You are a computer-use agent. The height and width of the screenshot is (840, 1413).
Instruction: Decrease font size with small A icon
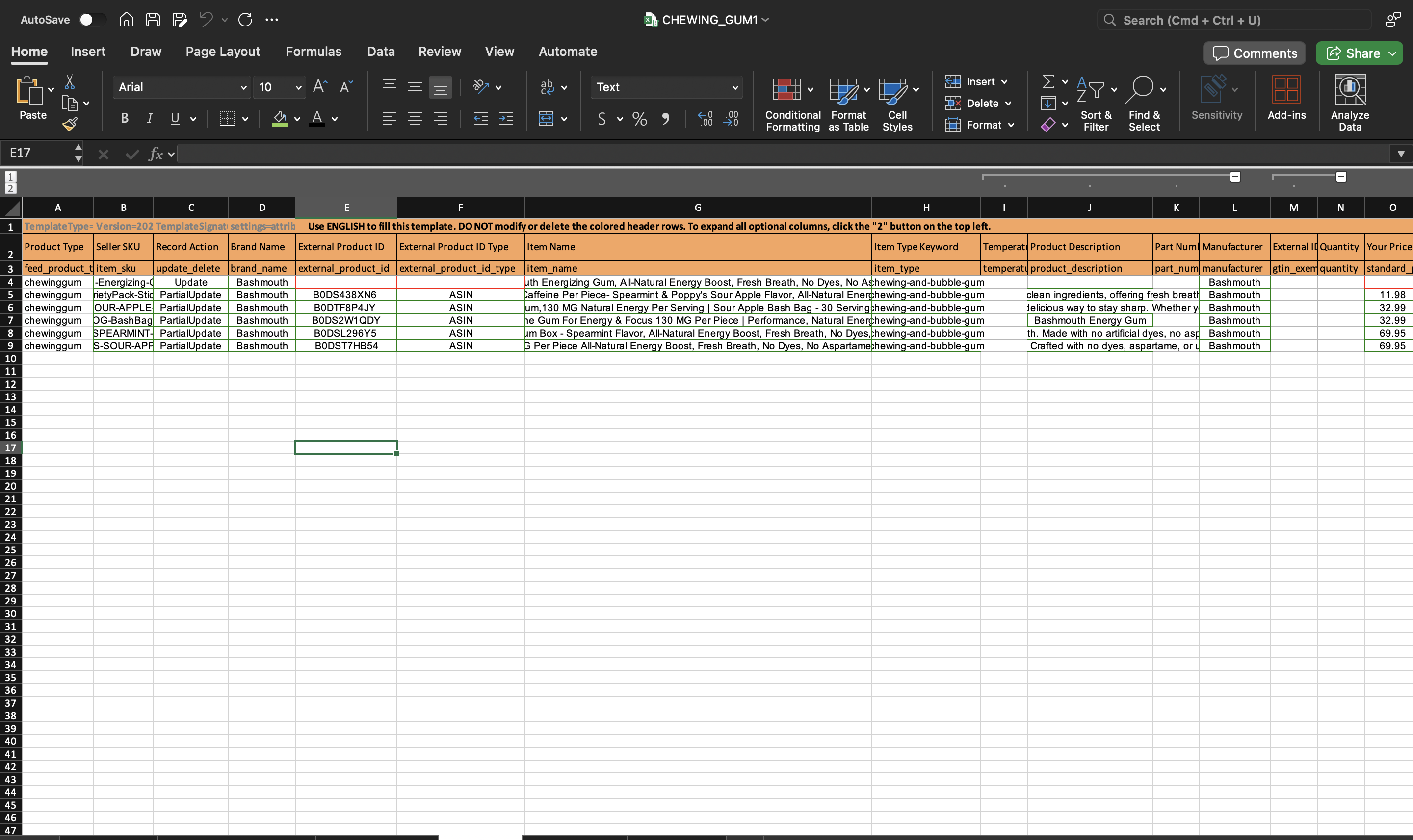tap(346, 87)
